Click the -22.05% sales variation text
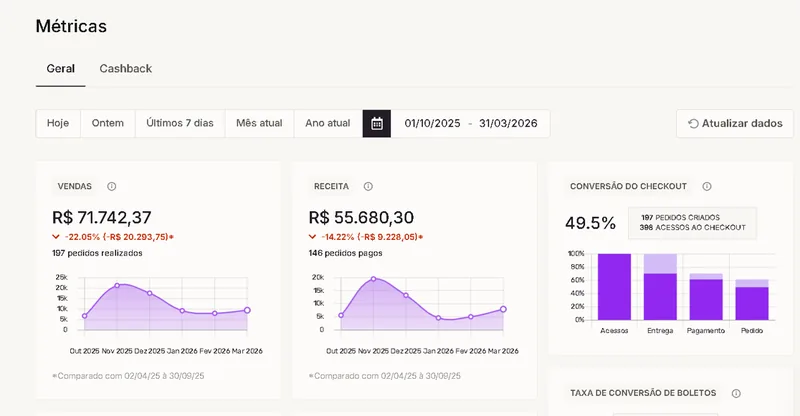This screenshot has width=800, height=416. coord(119,237)
